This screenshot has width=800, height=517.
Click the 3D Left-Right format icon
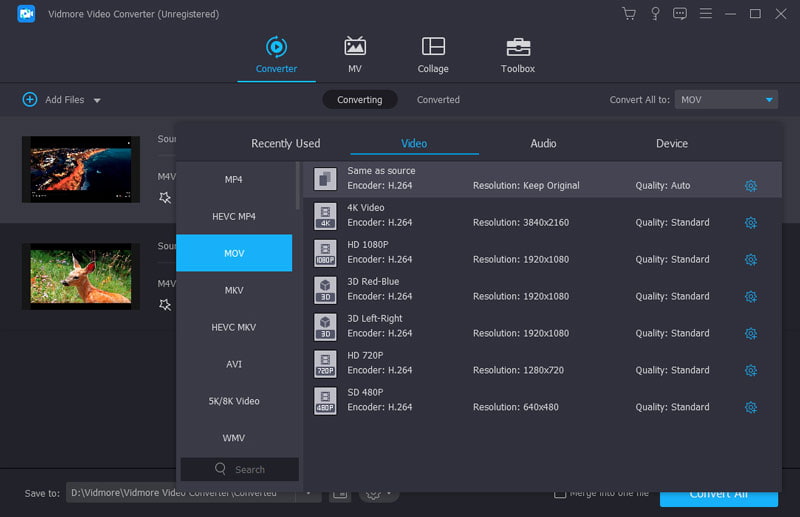tap(325, 327)
